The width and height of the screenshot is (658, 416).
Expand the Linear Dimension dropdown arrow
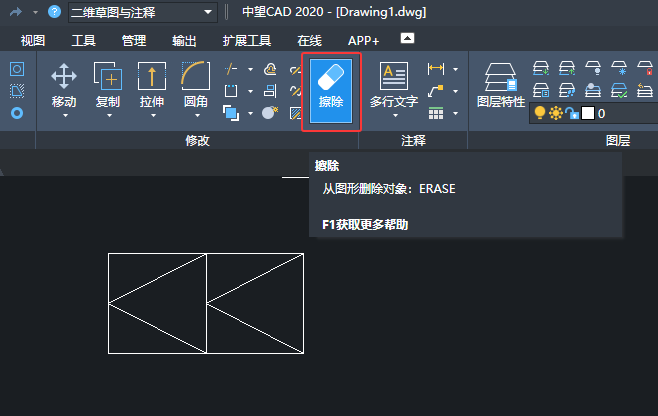point(456,69)
